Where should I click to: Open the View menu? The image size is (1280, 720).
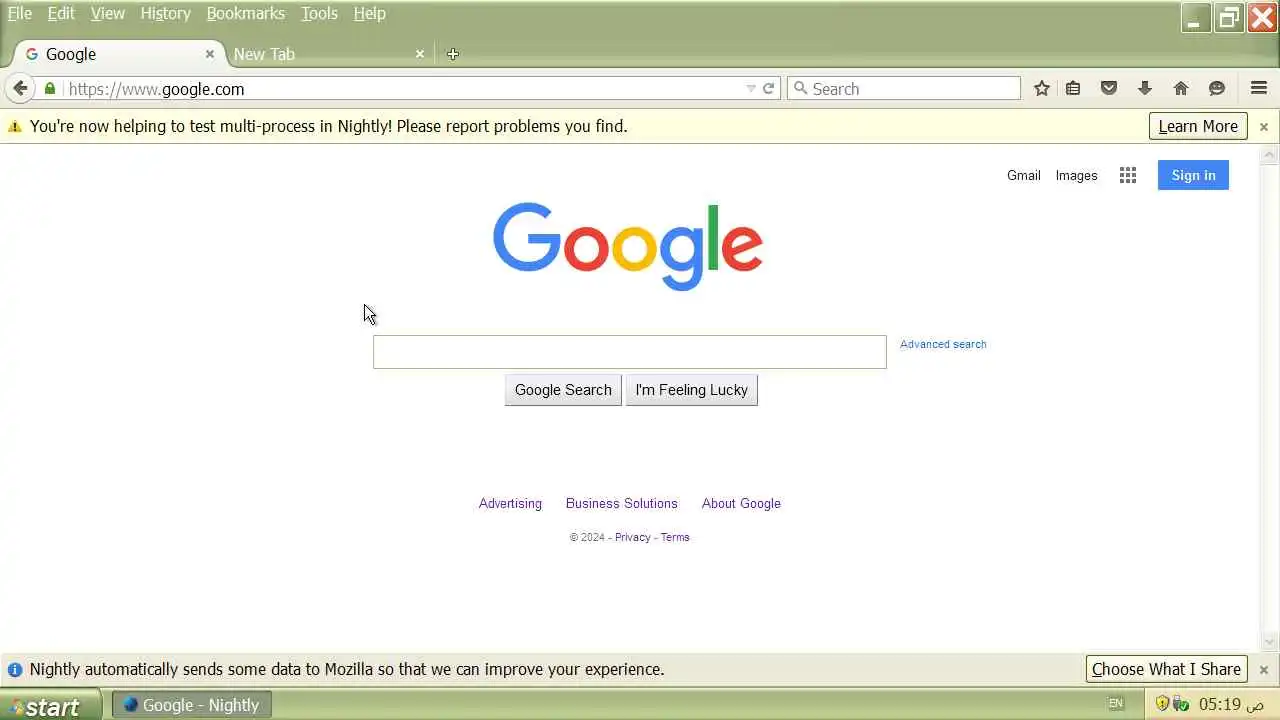click(x=108, y=13)
